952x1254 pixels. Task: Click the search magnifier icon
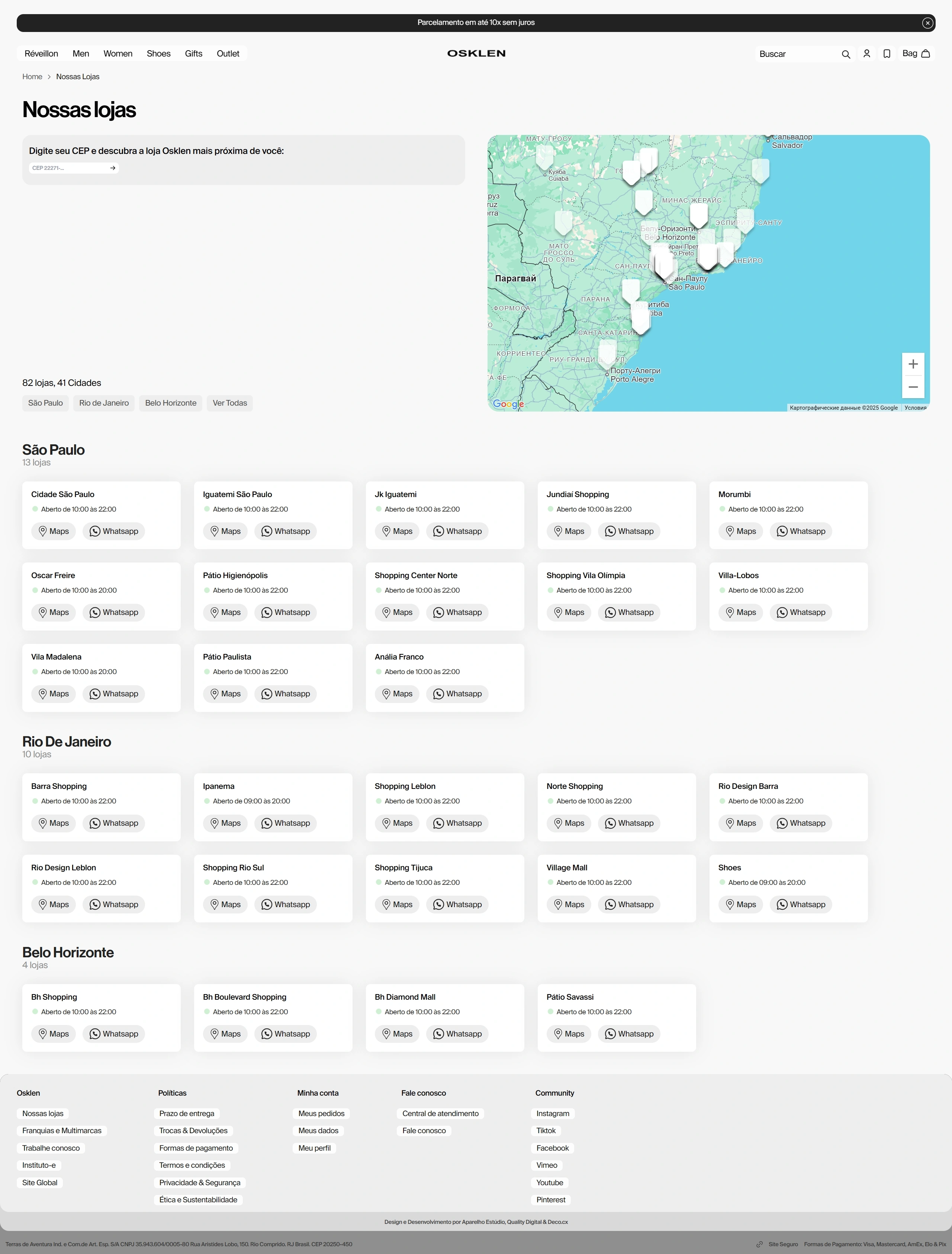click(x=845, y=54)
